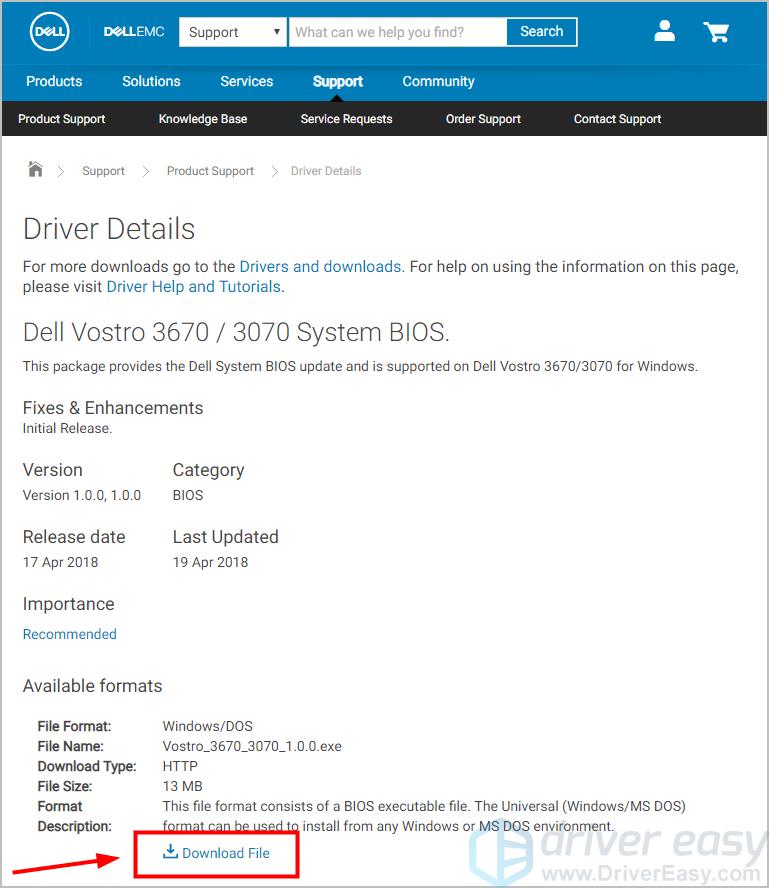Open Order Support in navigation bar

(x=483, y=119)
